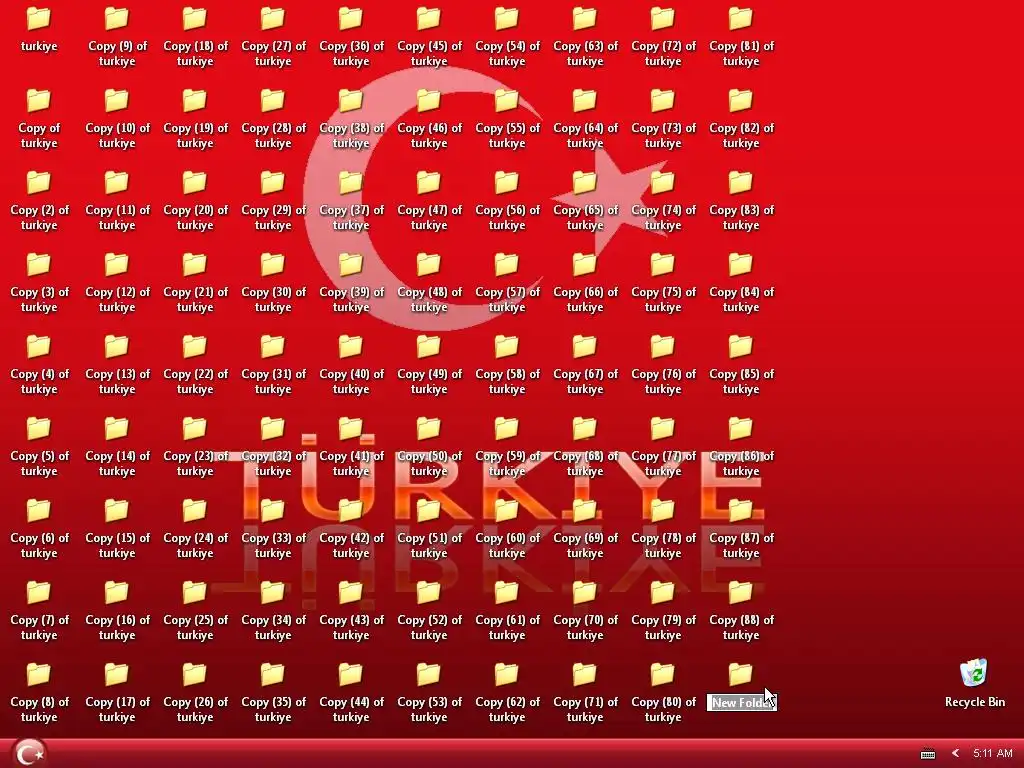Click Copy (45) of turkiye folder
This screenshot has width=1024, height=768.
point(429,18)
